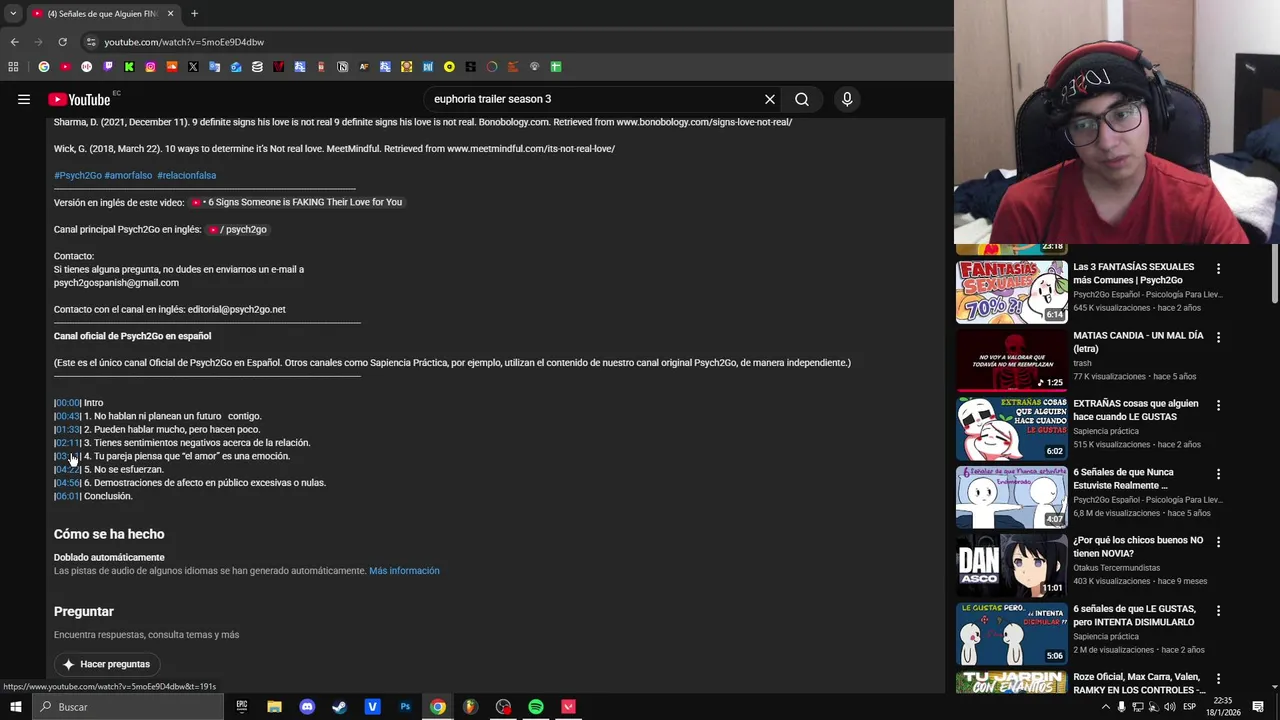The height and width of the screenshot is (720, 1280).
Task: Click the magnifier search button
Action: 802,99
